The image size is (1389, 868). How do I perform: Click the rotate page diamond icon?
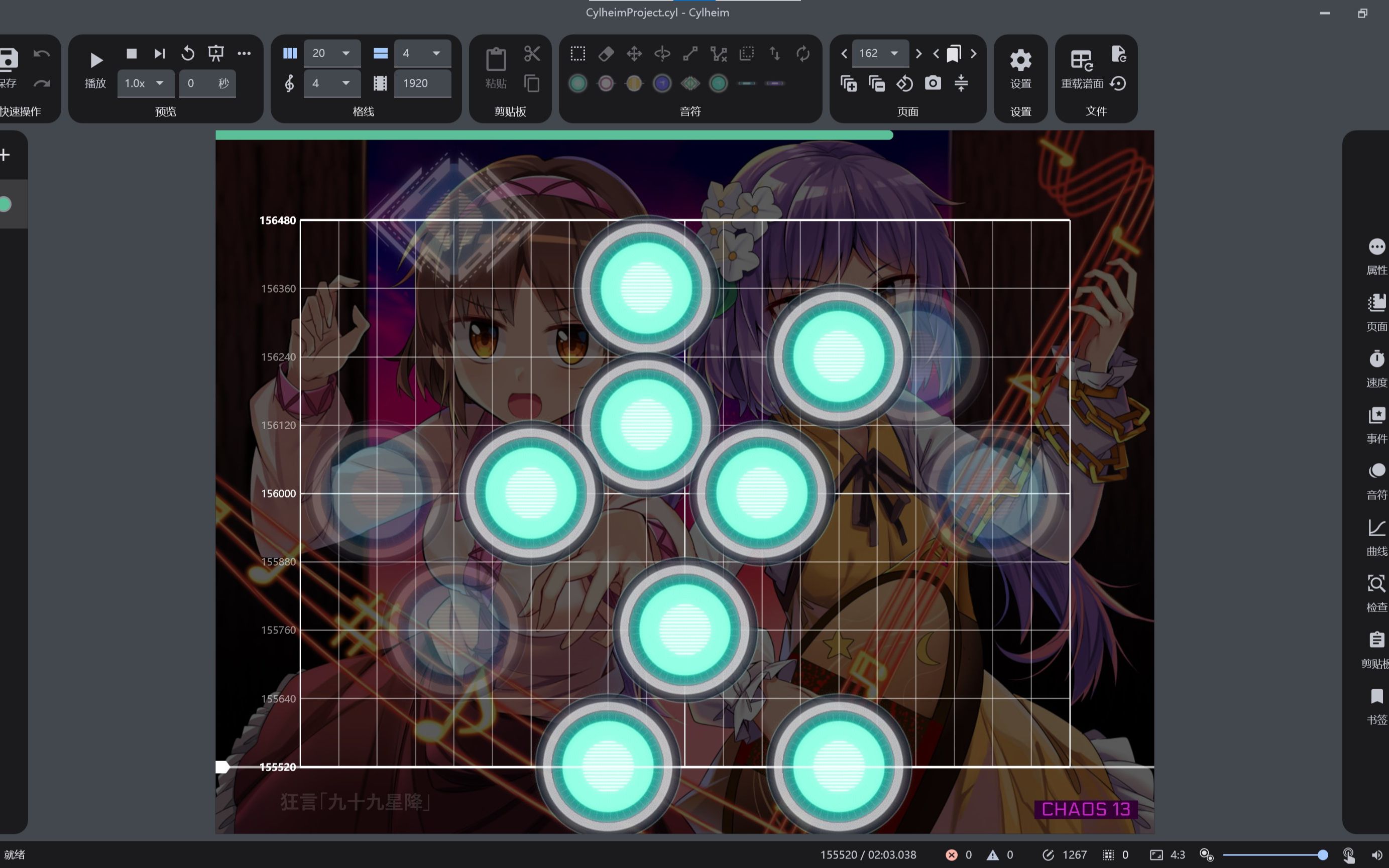click(x=905, y=83)
